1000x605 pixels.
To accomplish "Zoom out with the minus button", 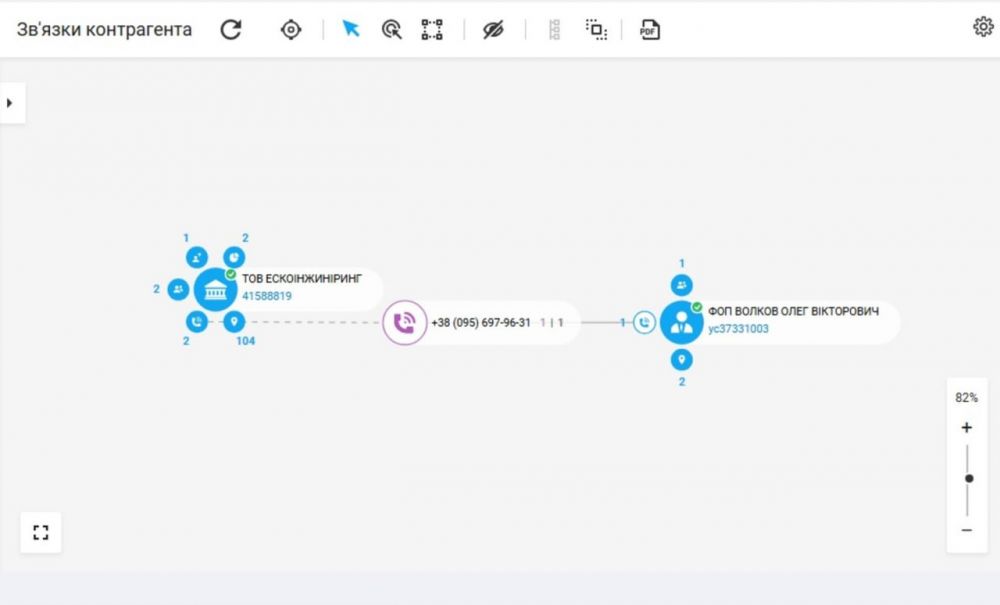I will (966, 530).
